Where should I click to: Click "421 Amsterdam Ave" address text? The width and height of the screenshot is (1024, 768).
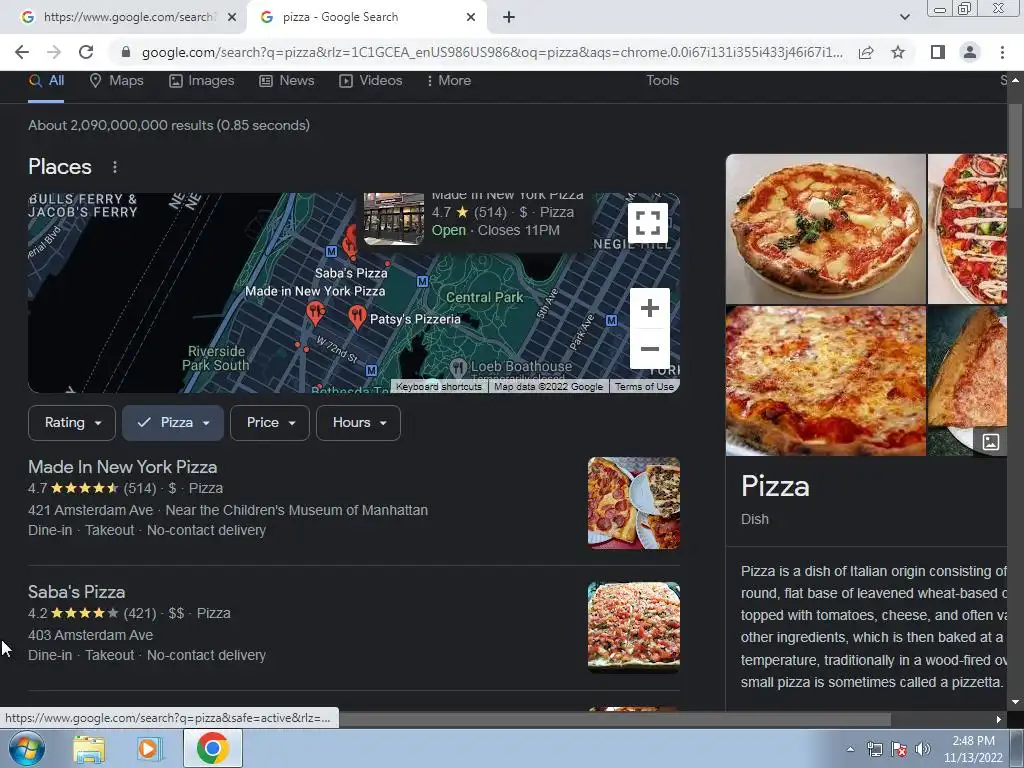pos(90,510)
